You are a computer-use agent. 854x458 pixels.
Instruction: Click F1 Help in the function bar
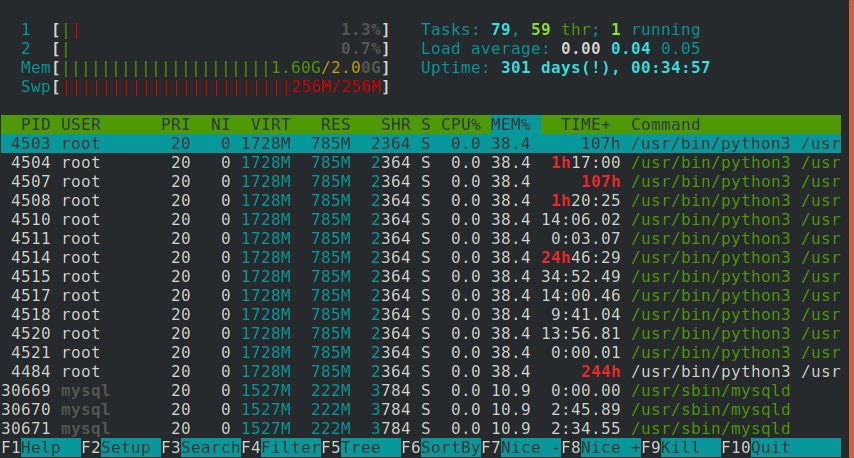(x=41, y=448)
